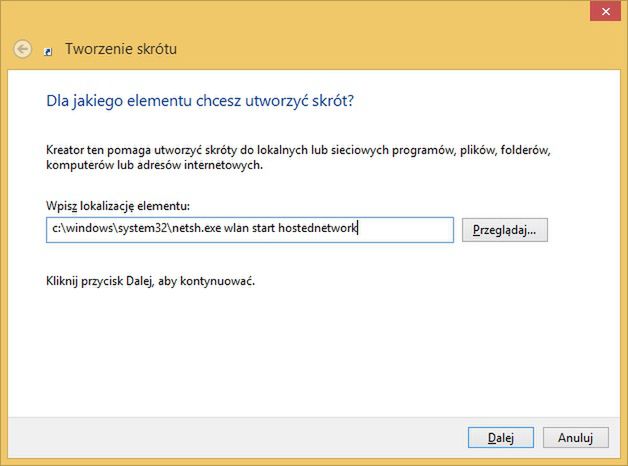The height and width of the screenshot is (466, 628).
Task: Focus the element location text field
Action: (250, 230)
